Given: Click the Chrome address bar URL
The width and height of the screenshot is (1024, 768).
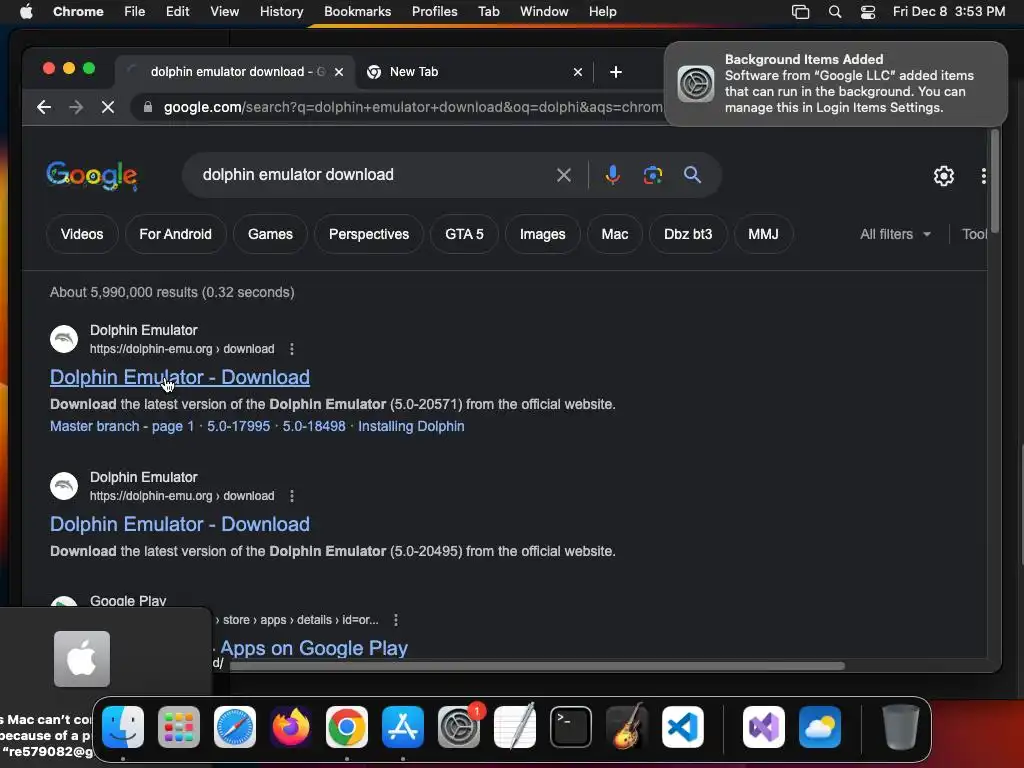Looking at the screenshot, I should pos(413,107).
